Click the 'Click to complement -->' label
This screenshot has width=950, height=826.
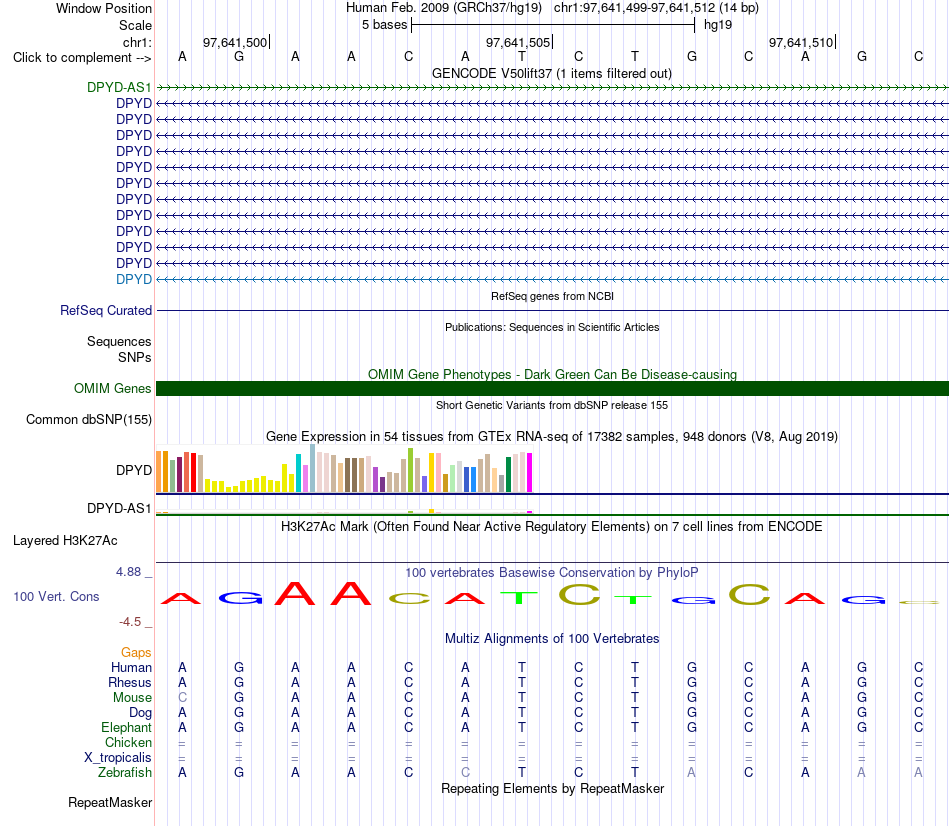tap(82, 58)
